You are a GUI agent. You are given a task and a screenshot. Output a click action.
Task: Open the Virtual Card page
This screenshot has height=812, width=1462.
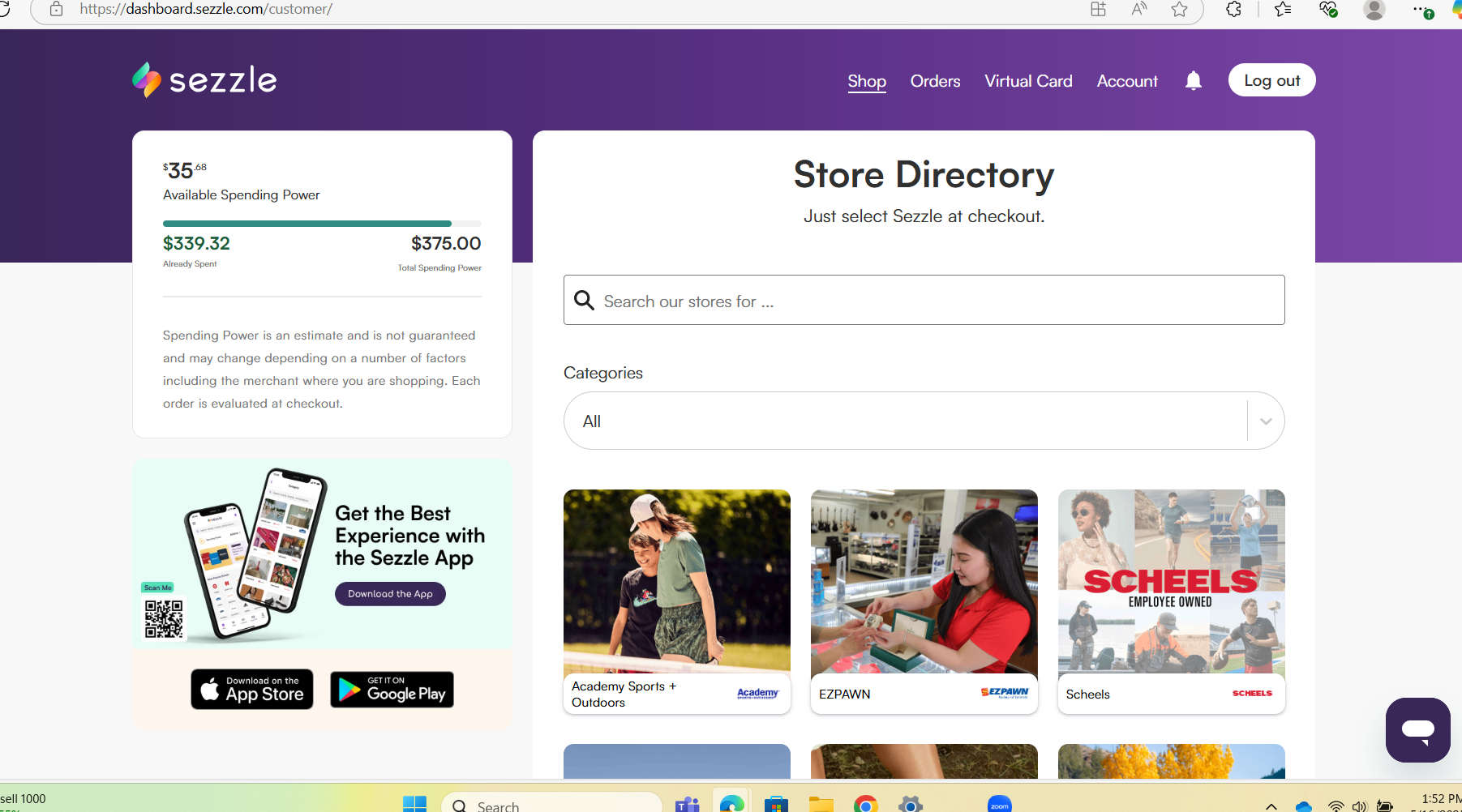1028,81
